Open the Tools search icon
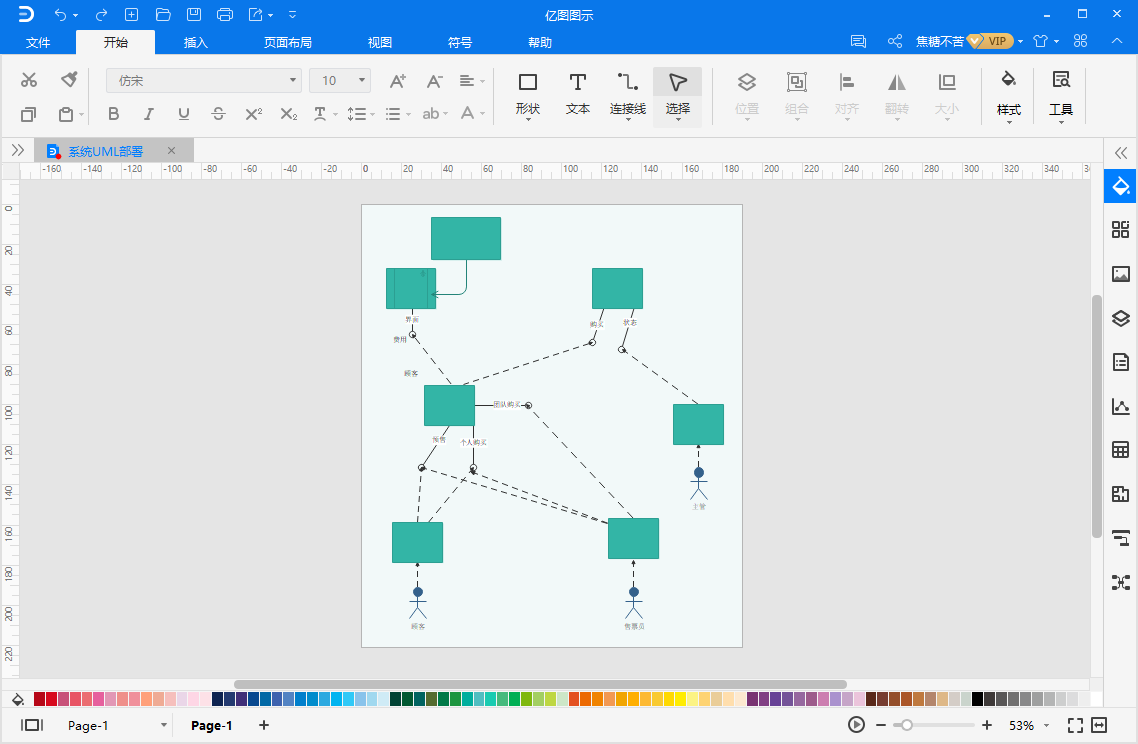This screenshot has width=1138, height=744. click(x=1061, y=96)
